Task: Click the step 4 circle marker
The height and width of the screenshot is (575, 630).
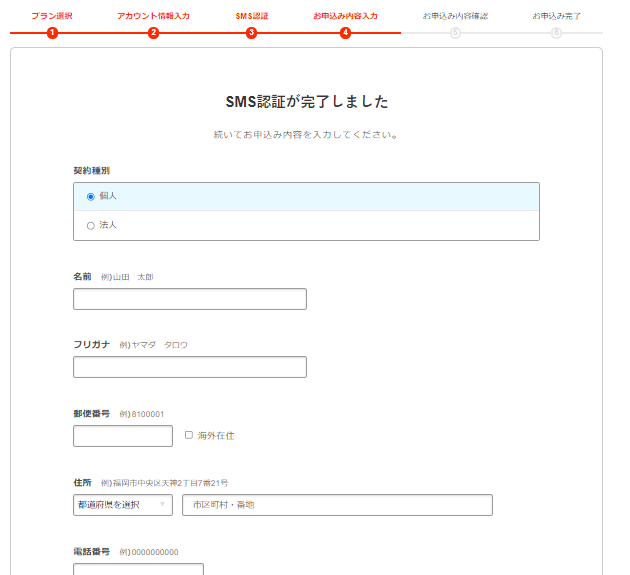Action: (345, 33)
